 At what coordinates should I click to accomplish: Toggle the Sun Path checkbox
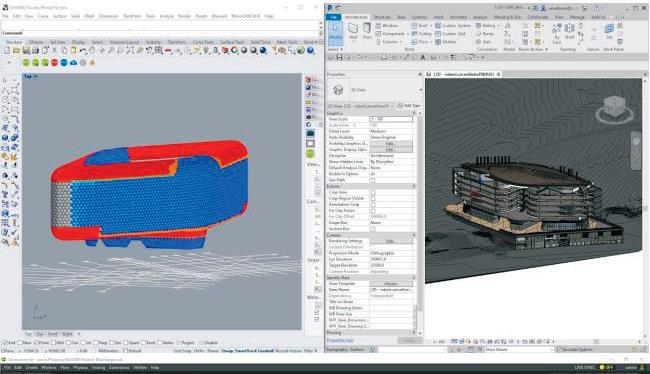373,180
